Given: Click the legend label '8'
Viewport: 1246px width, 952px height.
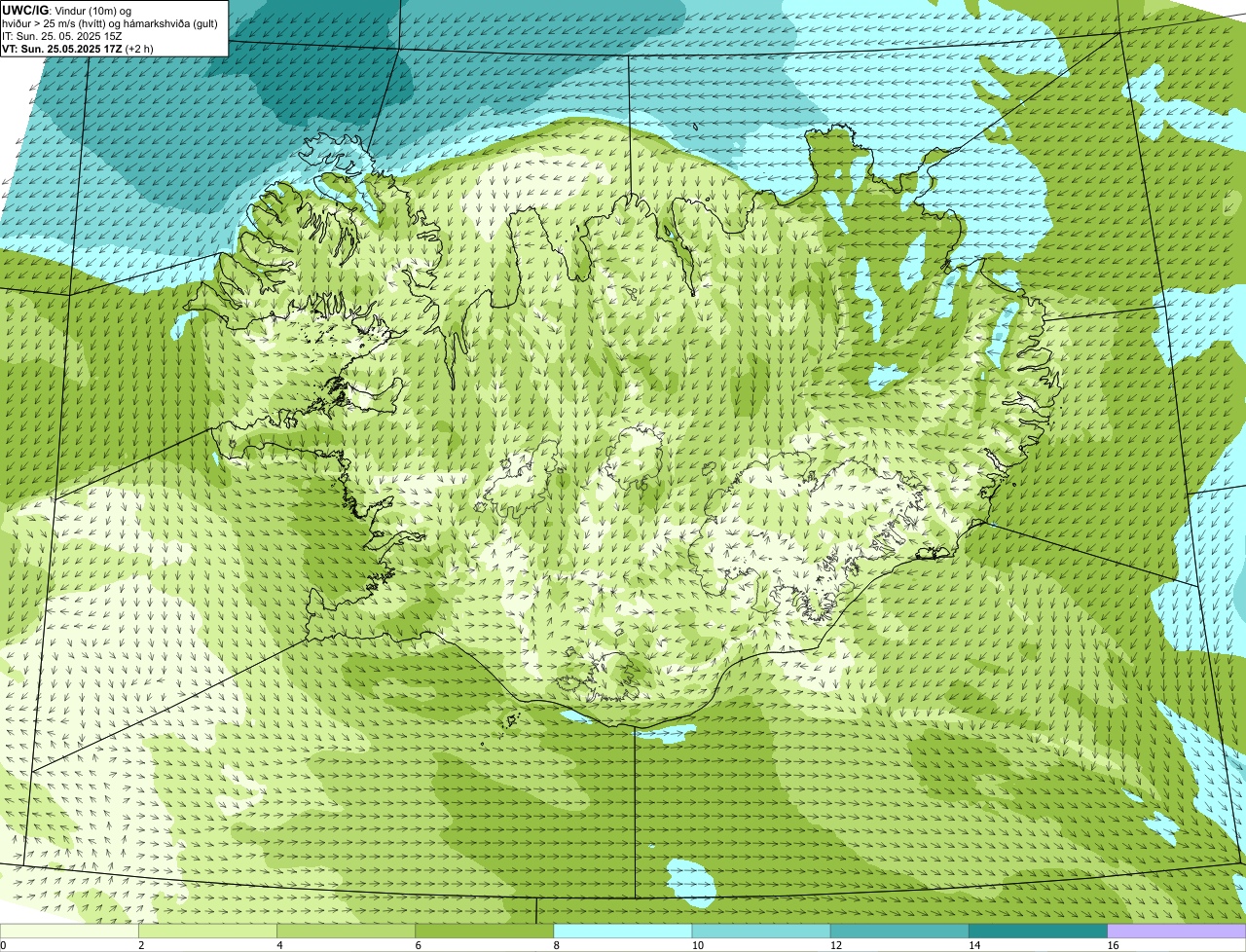Looking at the screenshot, I should coord(556,945).
